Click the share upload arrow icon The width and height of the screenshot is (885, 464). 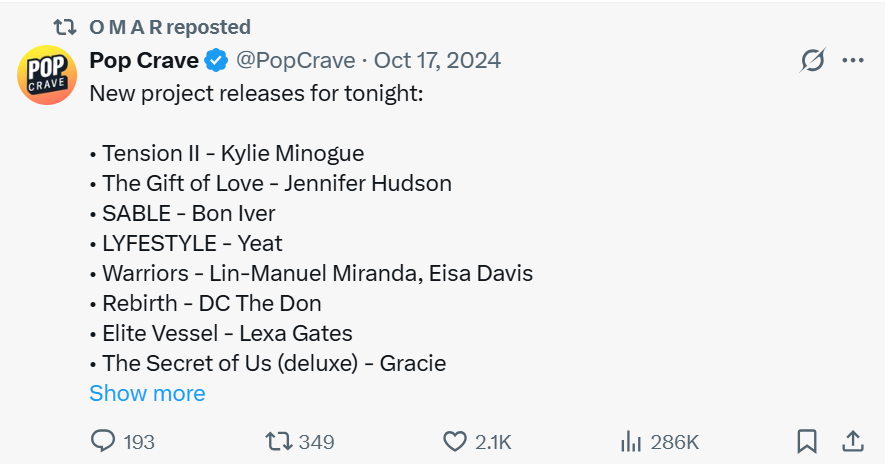(x=852, y=441)
